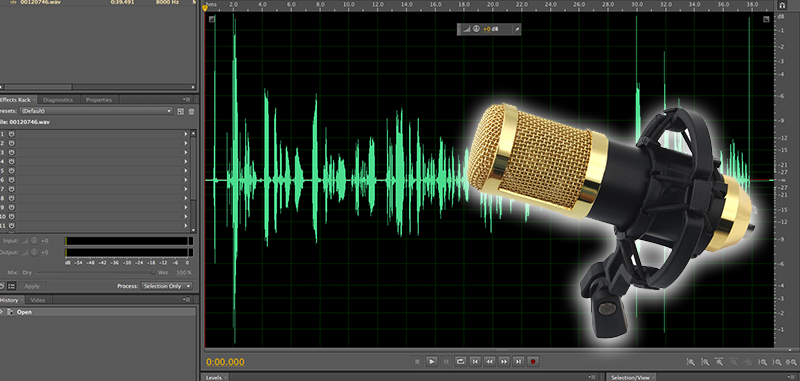Save effects rack preset icon
This screenshot has height=381, width=800.
pyautogui.click(x=181, y=111)
